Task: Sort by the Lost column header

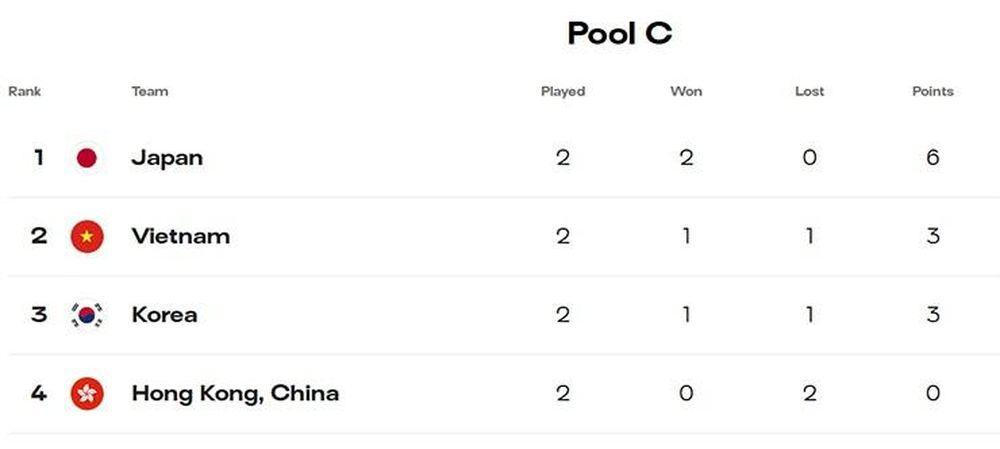Action: [x=809, y=91]
